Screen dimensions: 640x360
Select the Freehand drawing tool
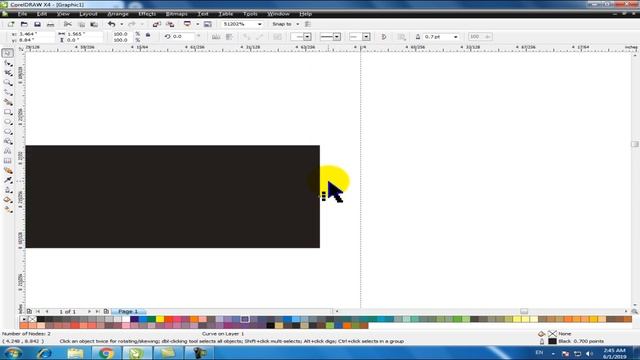[8, 93]
